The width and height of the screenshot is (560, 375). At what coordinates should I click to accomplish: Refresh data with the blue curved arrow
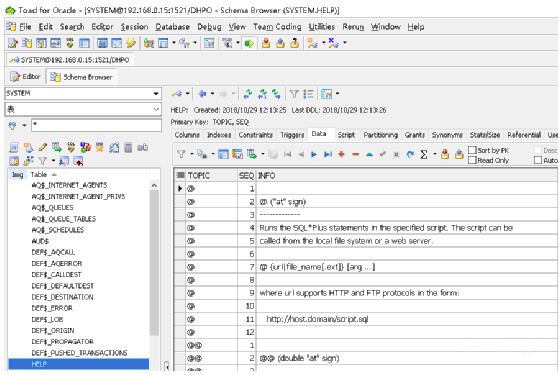tap(410, 154)
